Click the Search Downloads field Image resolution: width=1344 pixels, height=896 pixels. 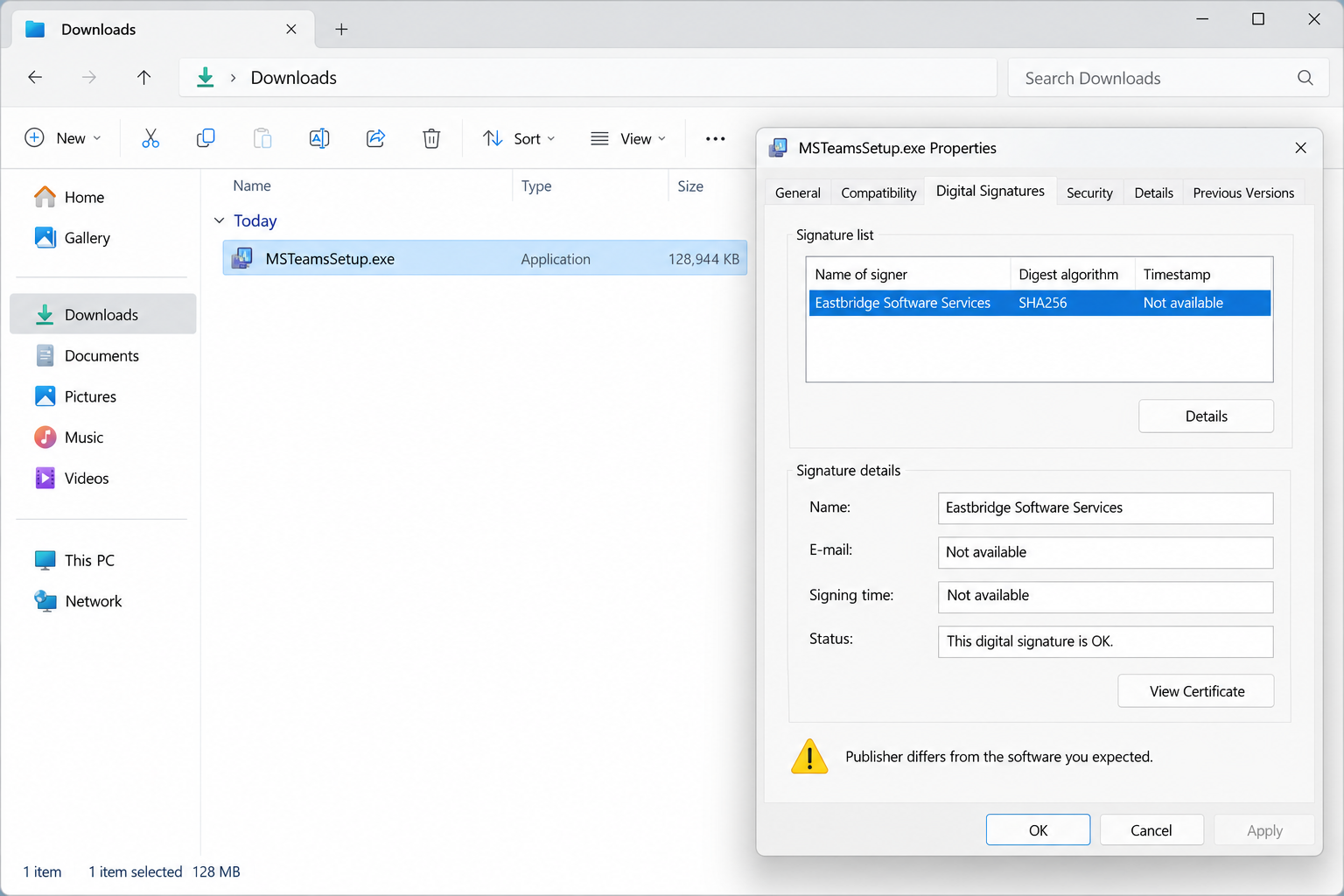pyautogui.click(x=1166, y=78)
